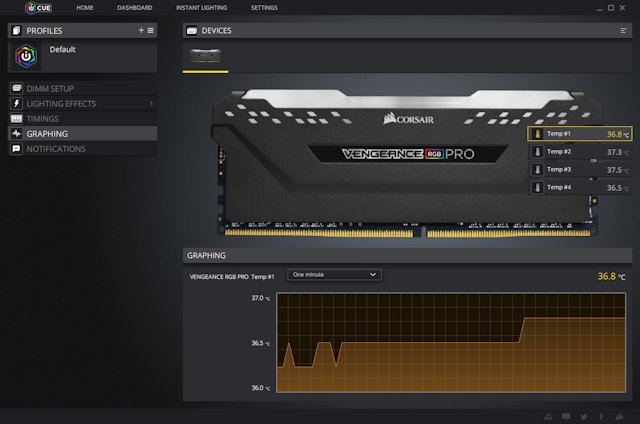
Task: Open the TIMINGS section
Action: [82, 119]
